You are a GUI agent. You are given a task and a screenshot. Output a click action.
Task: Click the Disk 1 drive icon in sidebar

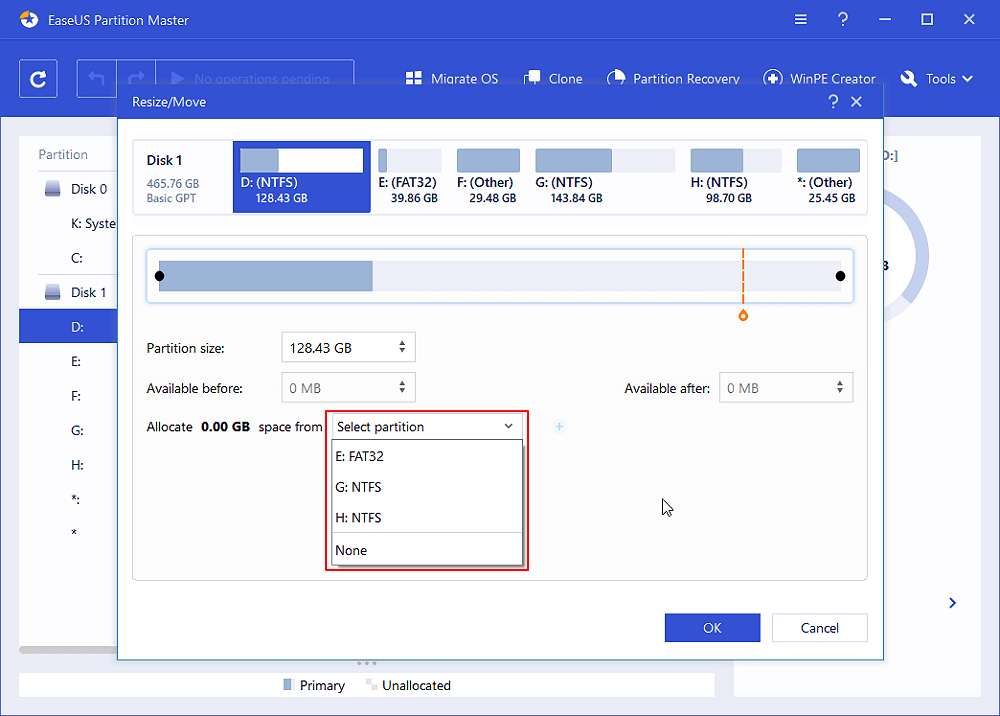[52, 292]
